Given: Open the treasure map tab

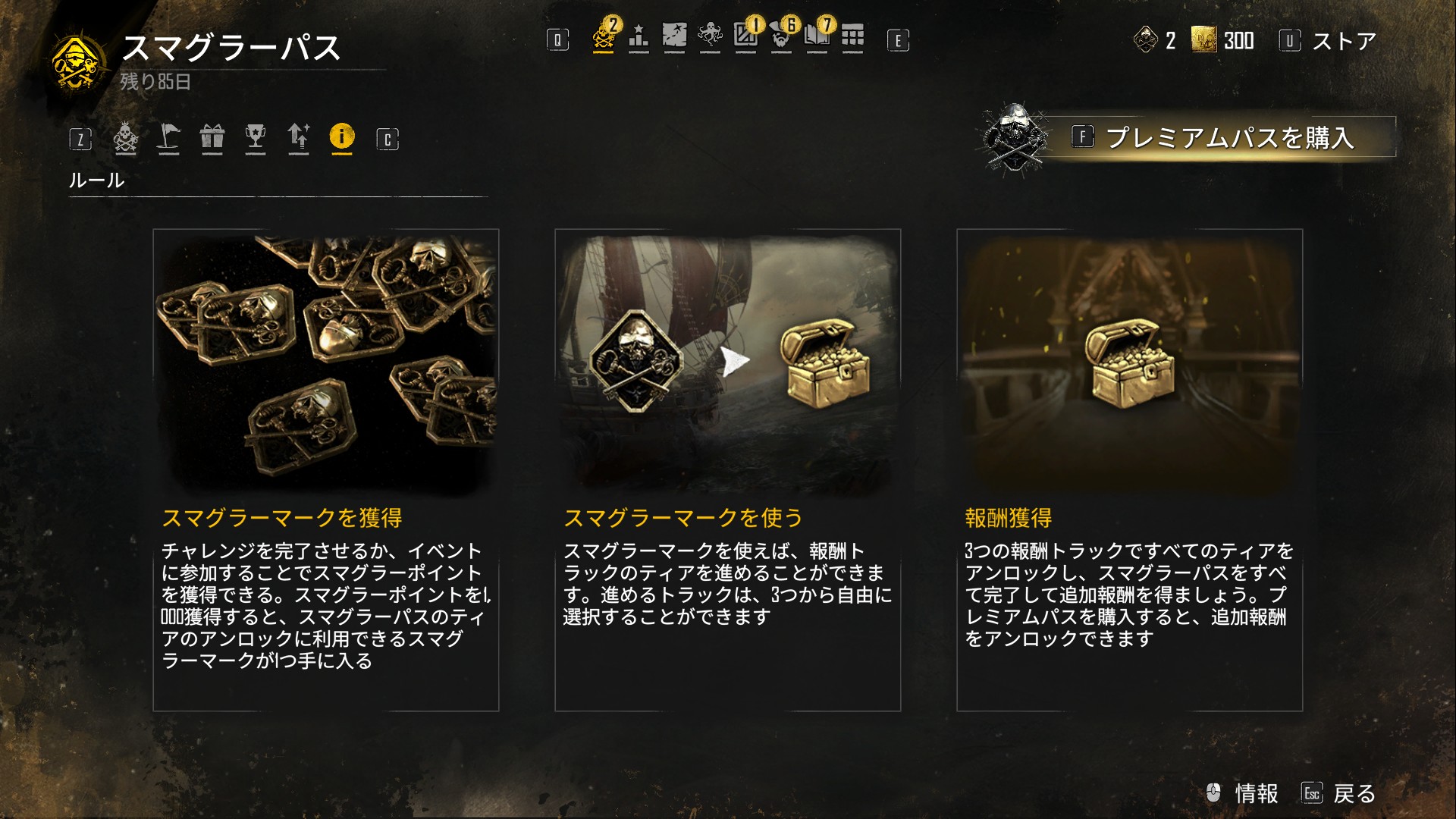Looking at the screenshot, I should click(674, 36).
